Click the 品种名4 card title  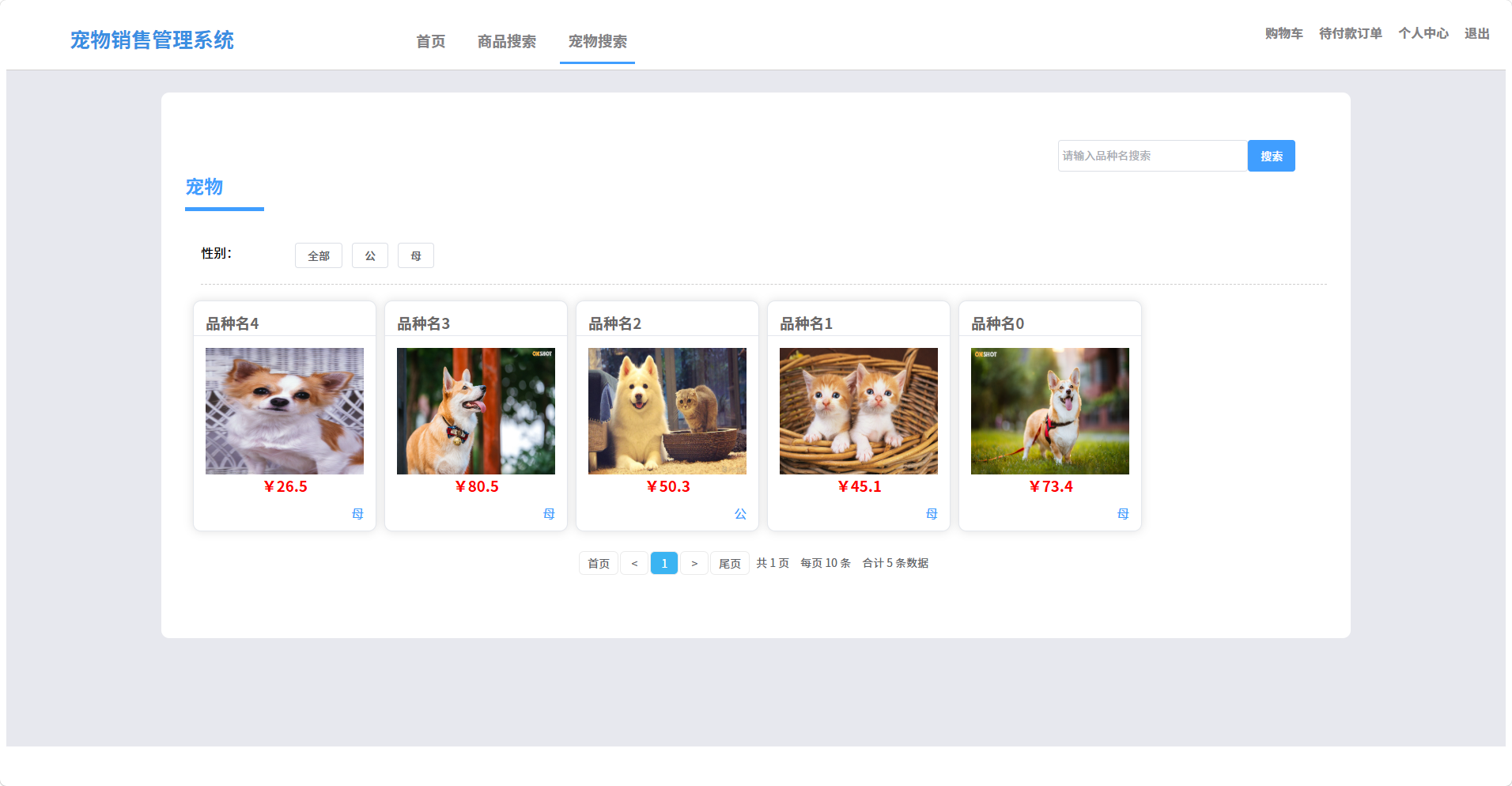point(232,323)
